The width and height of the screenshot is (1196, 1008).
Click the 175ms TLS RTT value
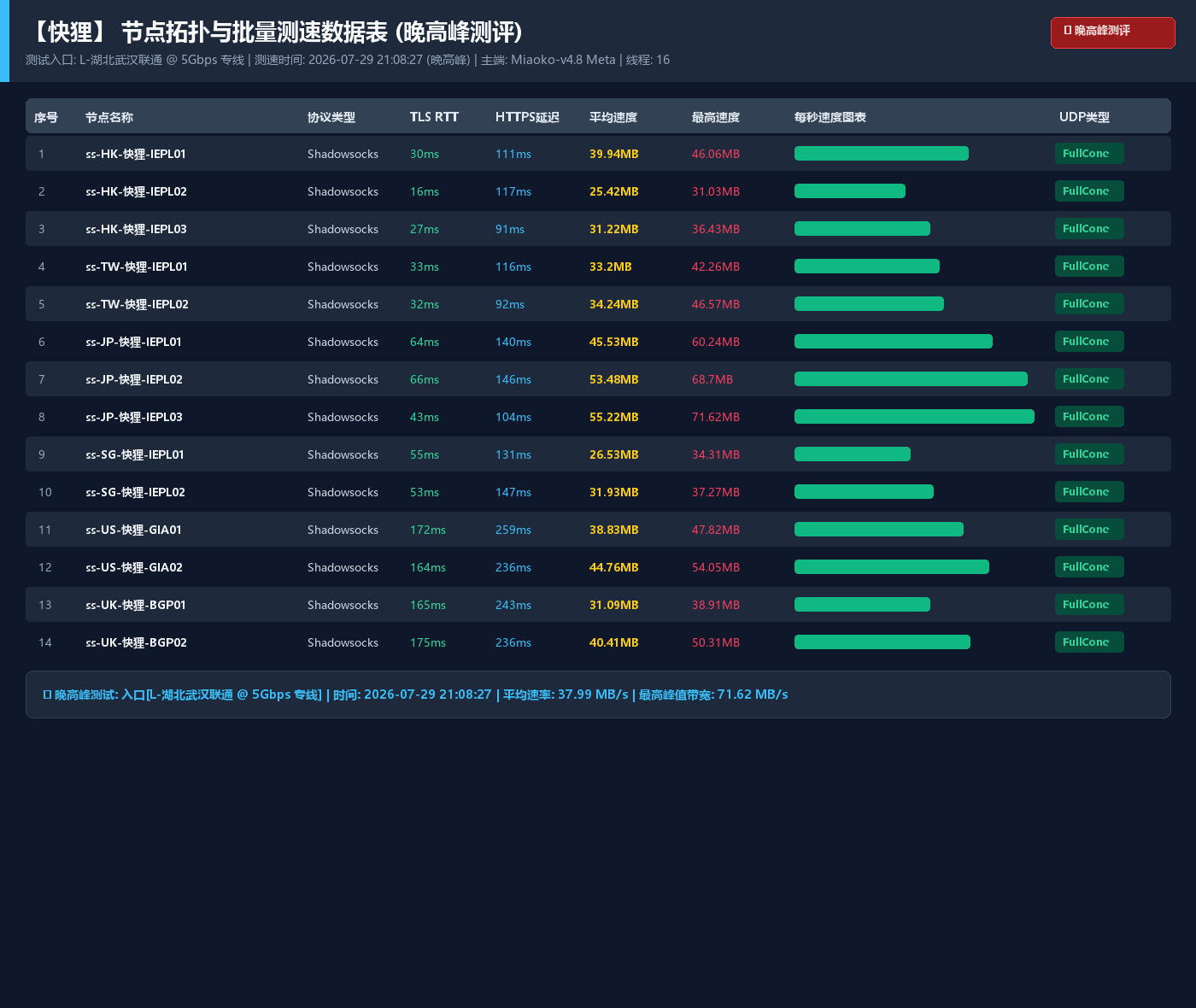coord(428,642)
